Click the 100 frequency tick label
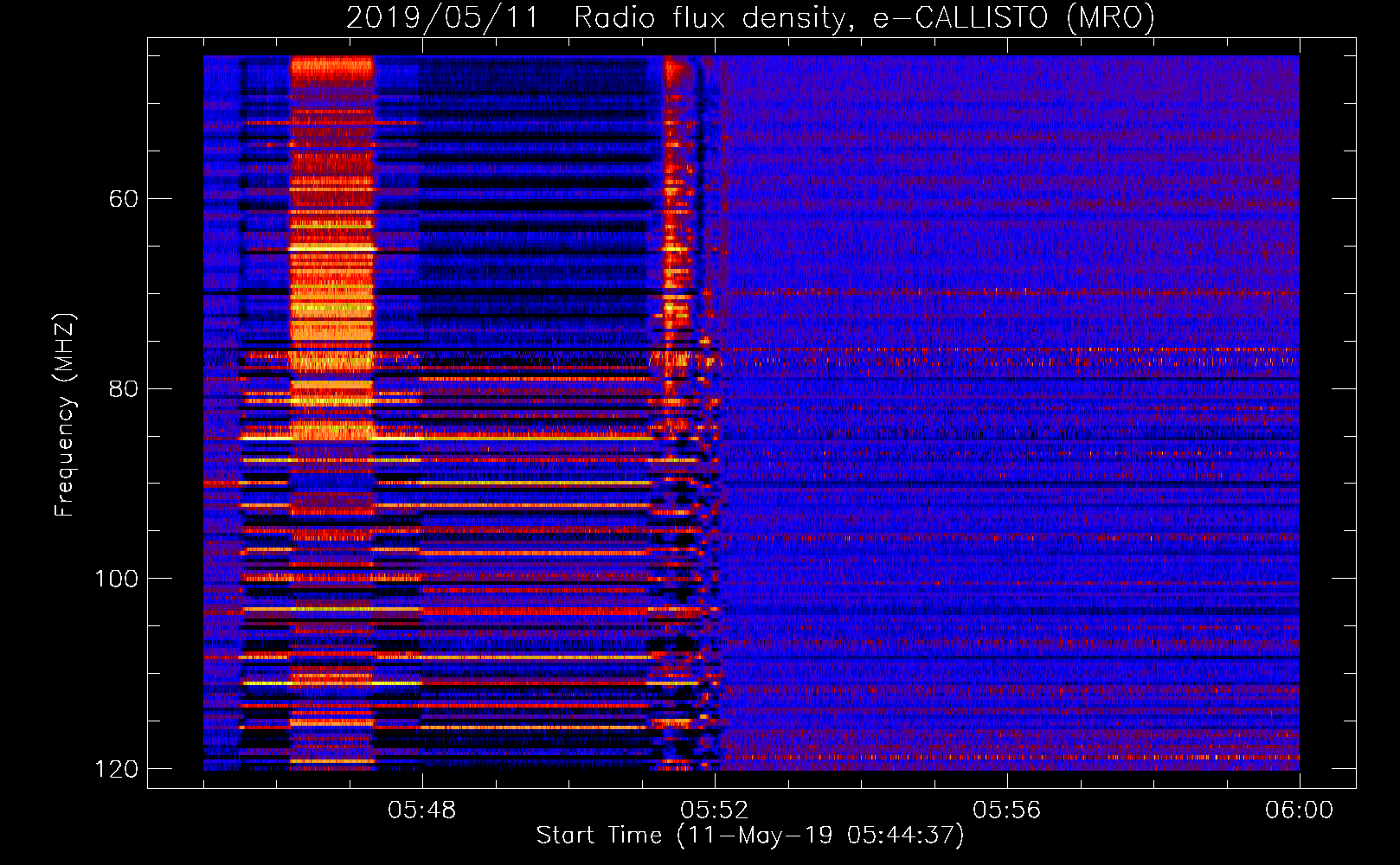This screenshot has width=1400, height=865. 116,579
